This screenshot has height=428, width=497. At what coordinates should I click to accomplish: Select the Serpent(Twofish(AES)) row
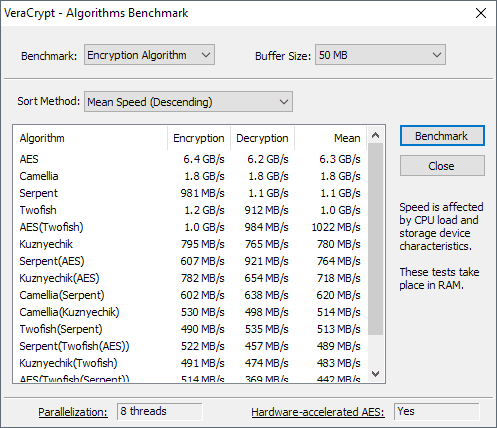point(190,346)
